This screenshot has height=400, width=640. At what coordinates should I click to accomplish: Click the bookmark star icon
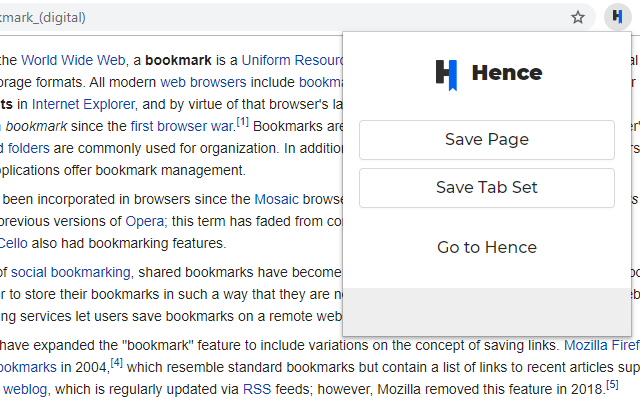pyautogui.click(x=578, y=17)
